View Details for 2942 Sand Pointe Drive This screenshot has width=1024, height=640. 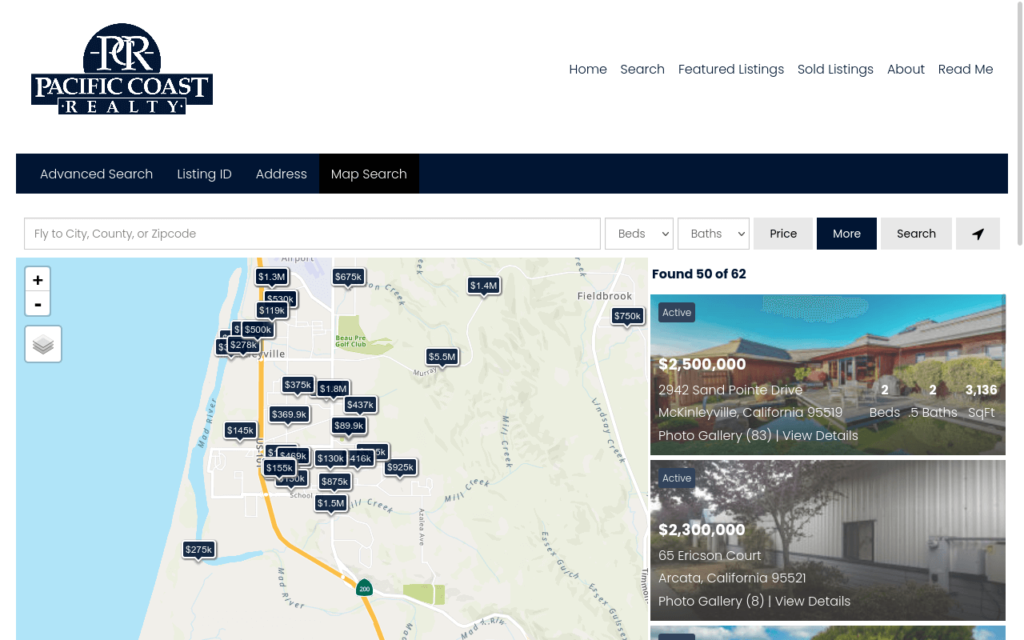click(x=820, y=436)
